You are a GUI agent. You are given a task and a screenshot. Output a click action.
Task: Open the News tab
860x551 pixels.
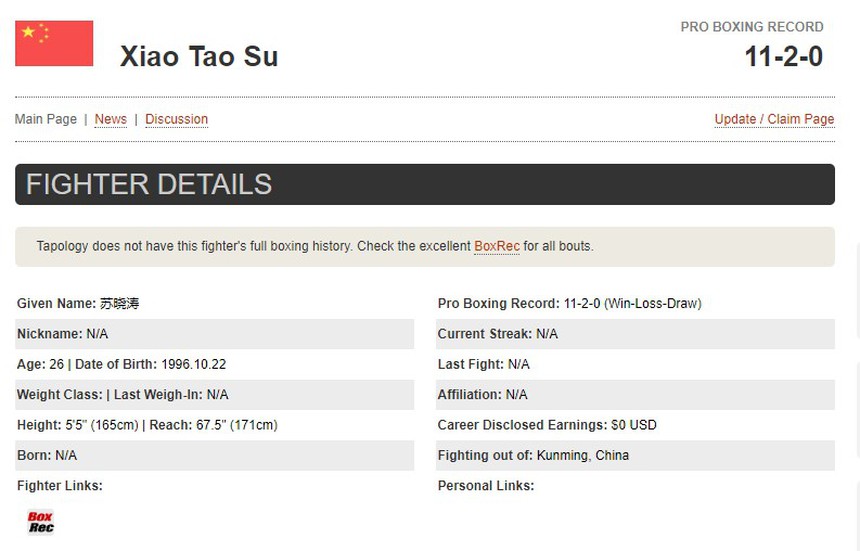pos(111,119)
